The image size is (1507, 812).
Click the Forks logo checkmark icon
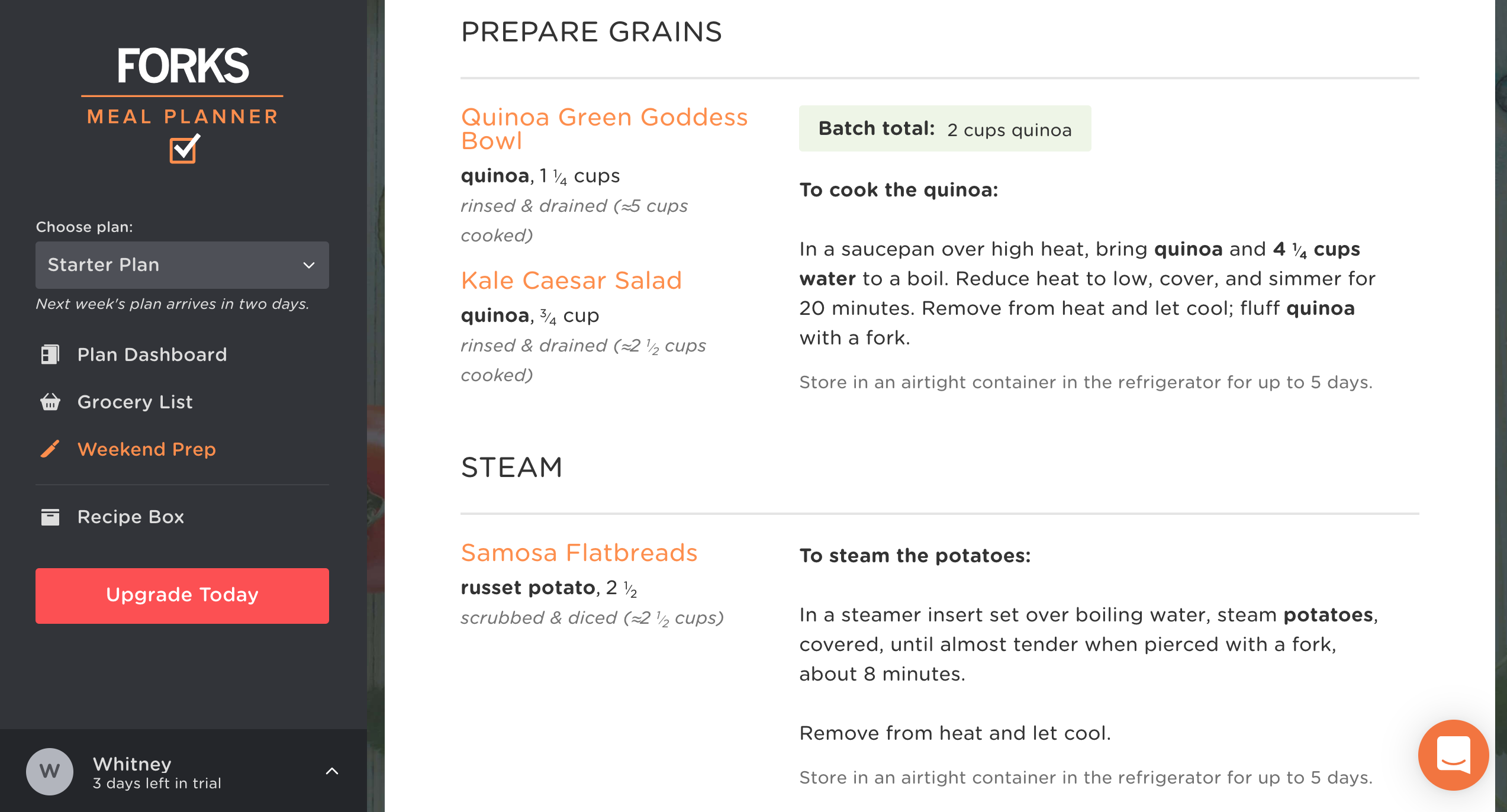coord(183,149)
